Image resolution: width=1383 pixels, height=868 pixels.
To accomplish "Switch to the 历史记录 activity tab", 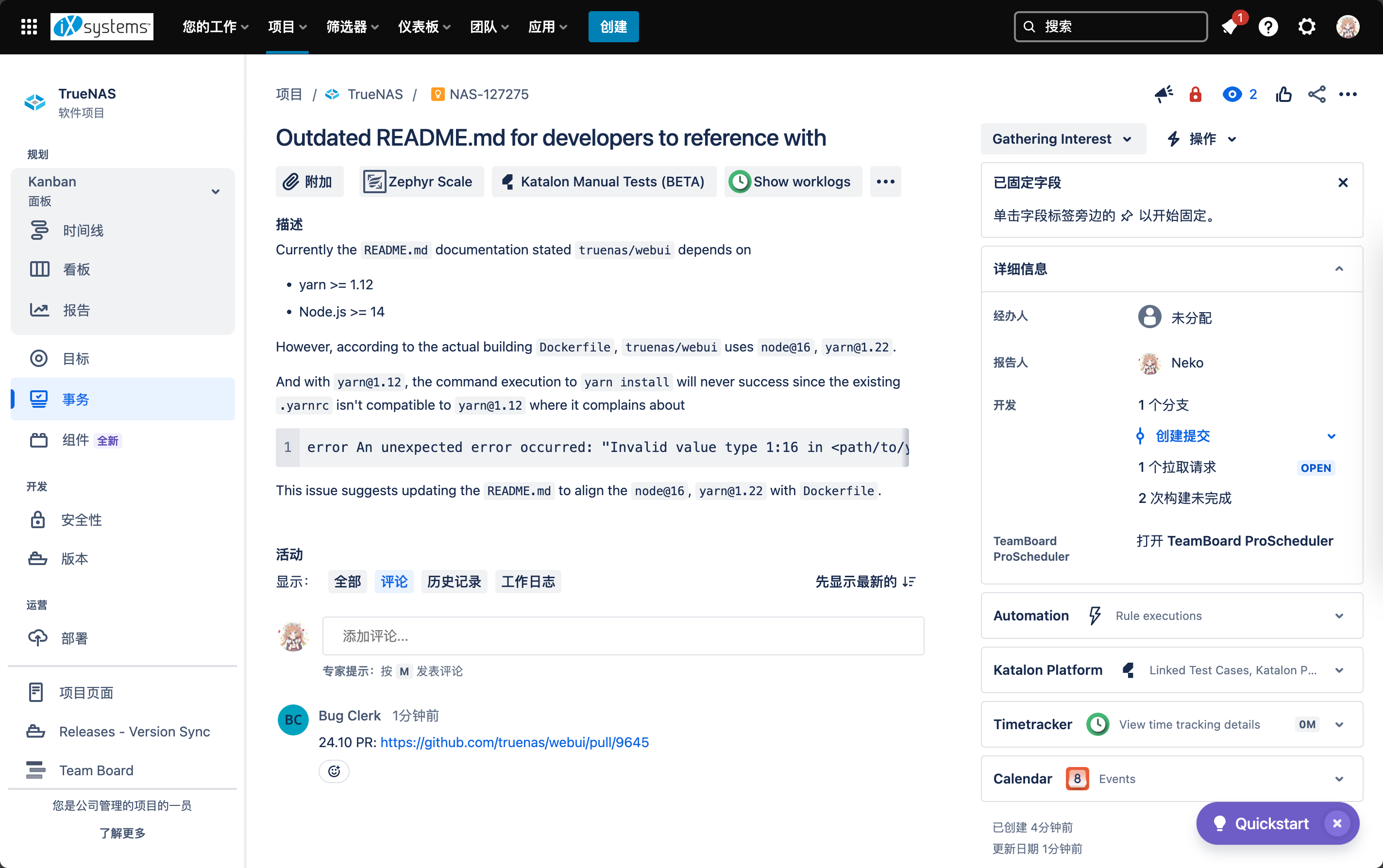I will click(454, 582).
